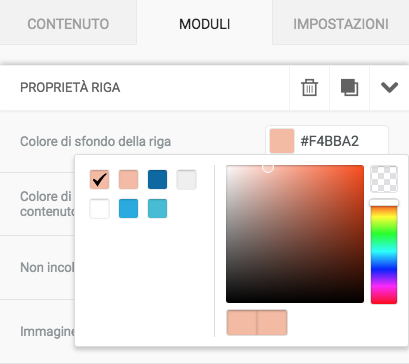
Task: Go to the Impostazioni tab
Action: point(341,24)
